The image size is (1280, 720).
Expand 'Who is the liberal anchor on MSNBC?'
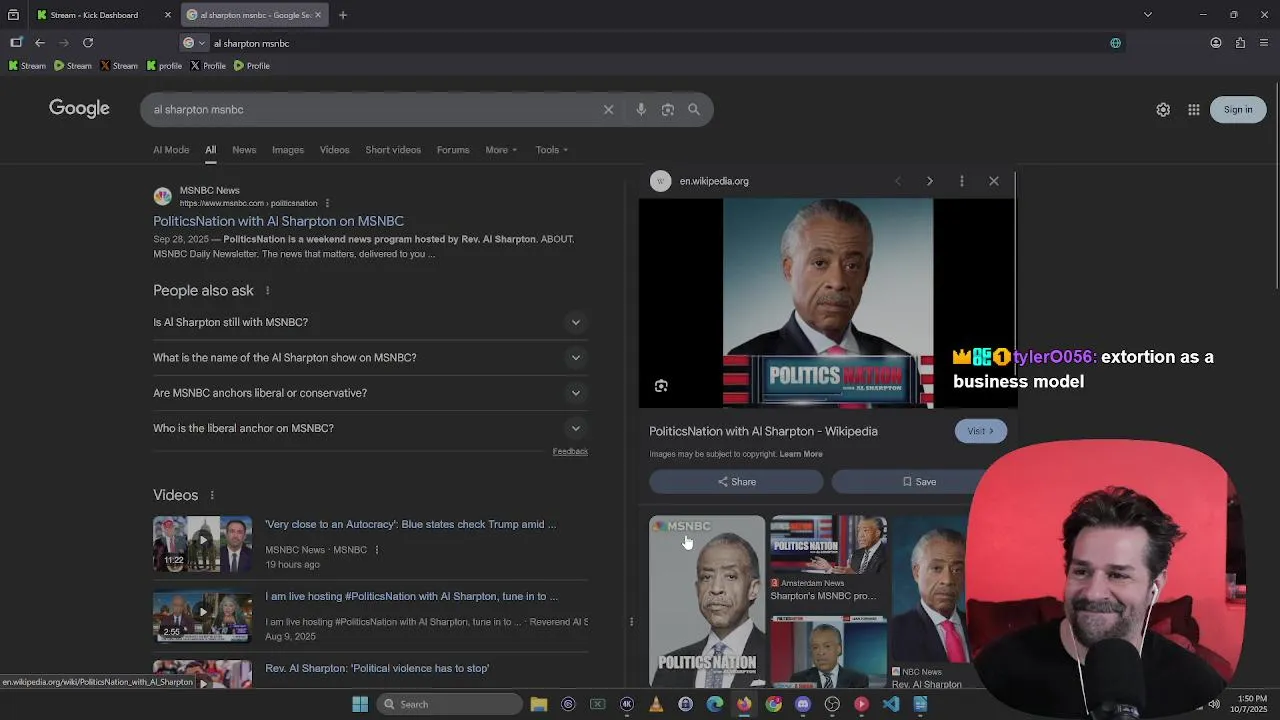click(370, 428)
